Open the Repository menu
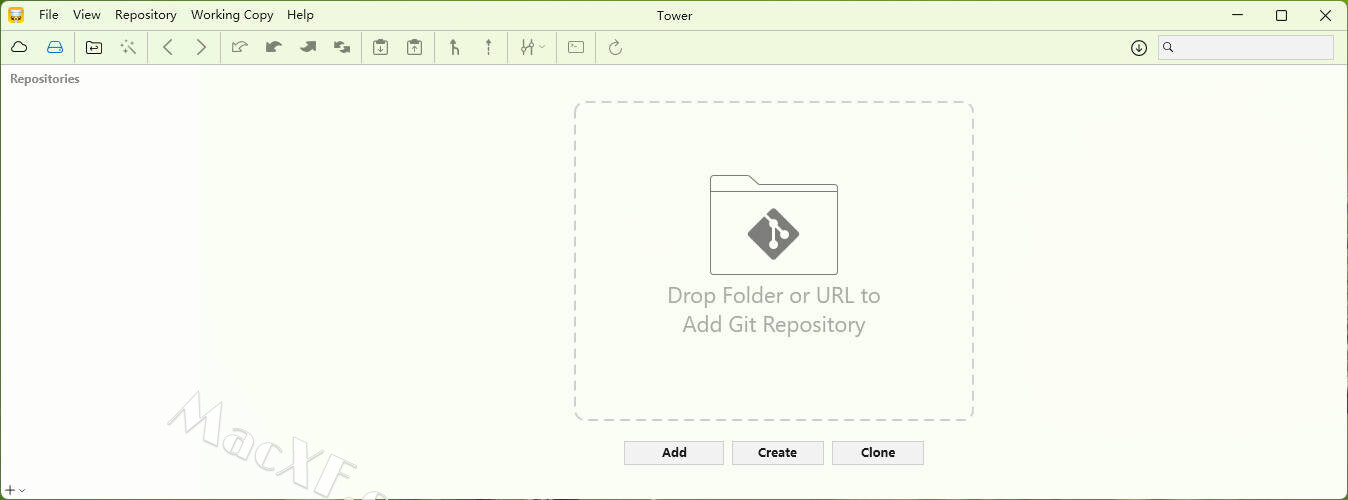Screen dimensions: 1348x500 pos(146,15)
